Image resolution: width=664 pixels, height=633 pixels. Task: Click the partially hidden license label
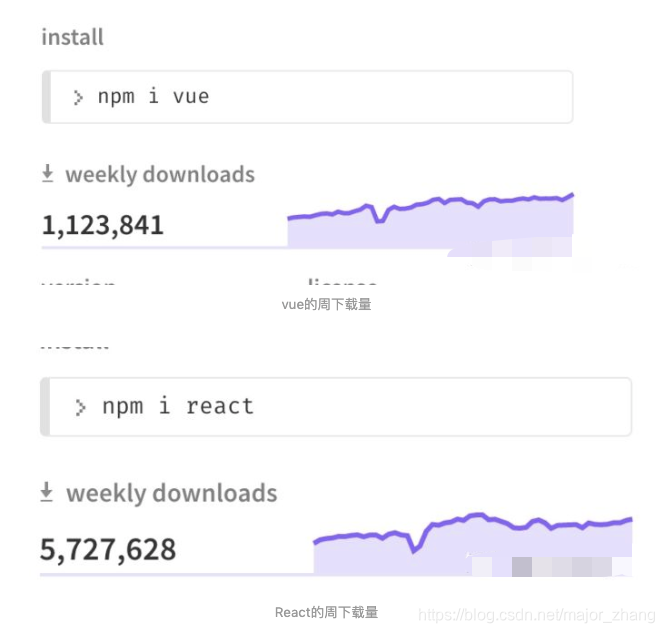(342, 284)
